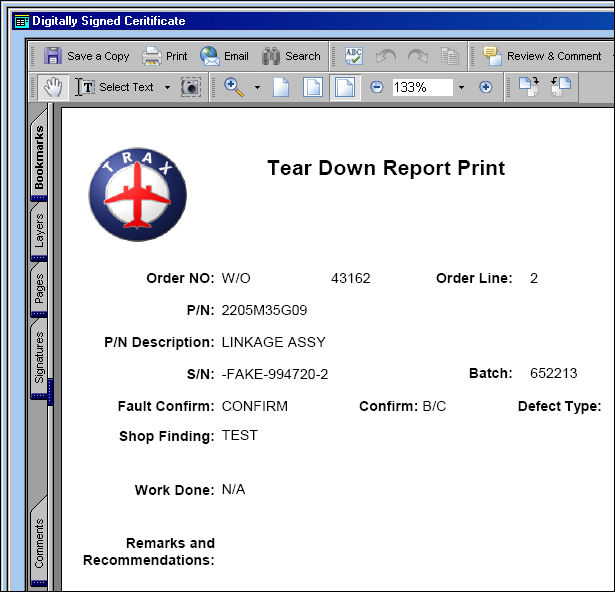This screenshot has width=615, height=592.
Task: Run spell check with the ABC icon
Action: (x=353, y=56)
